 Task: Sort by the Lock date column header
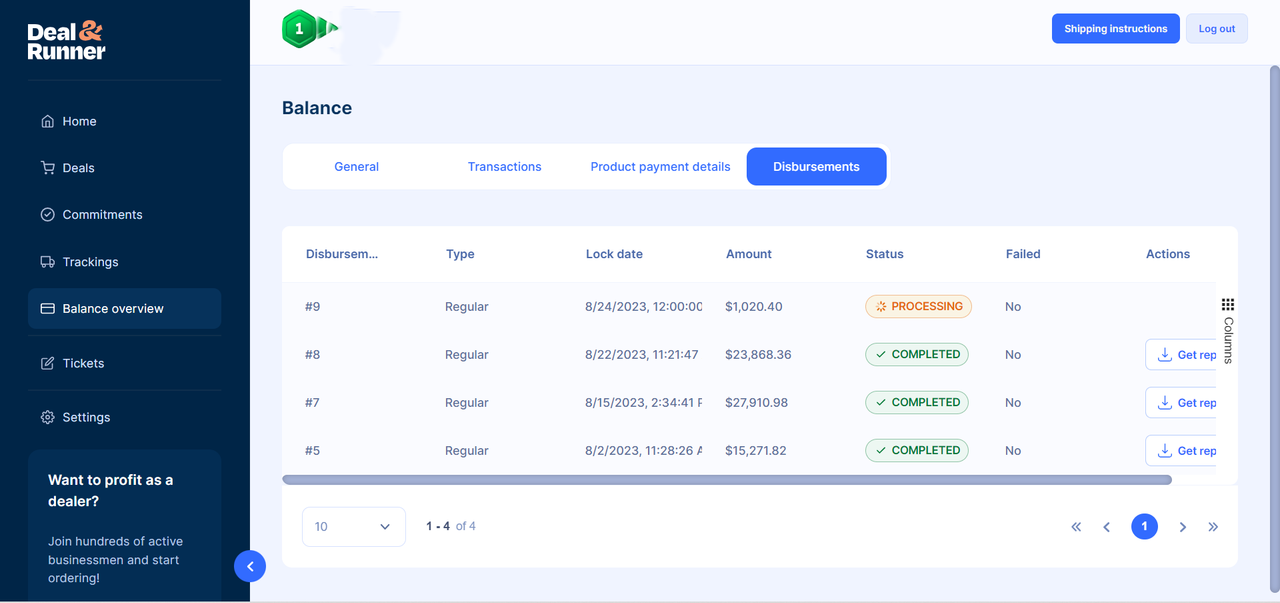[614, 254]
